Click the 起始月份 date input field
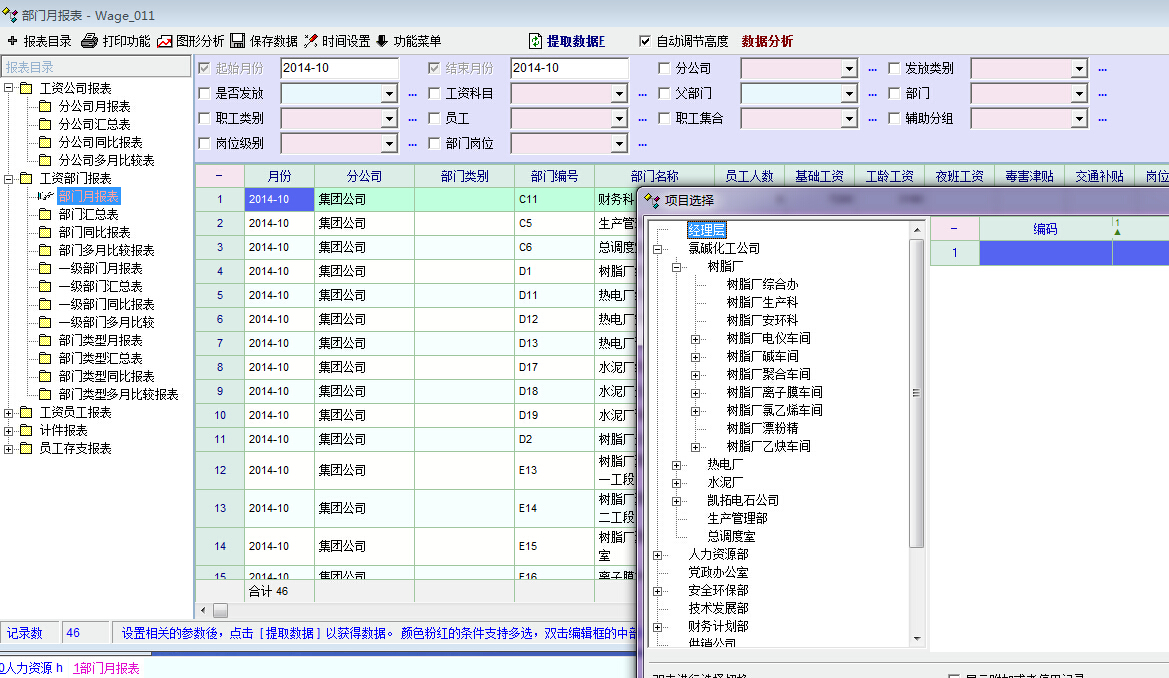The image size is (1169, 678). [339, 69]
